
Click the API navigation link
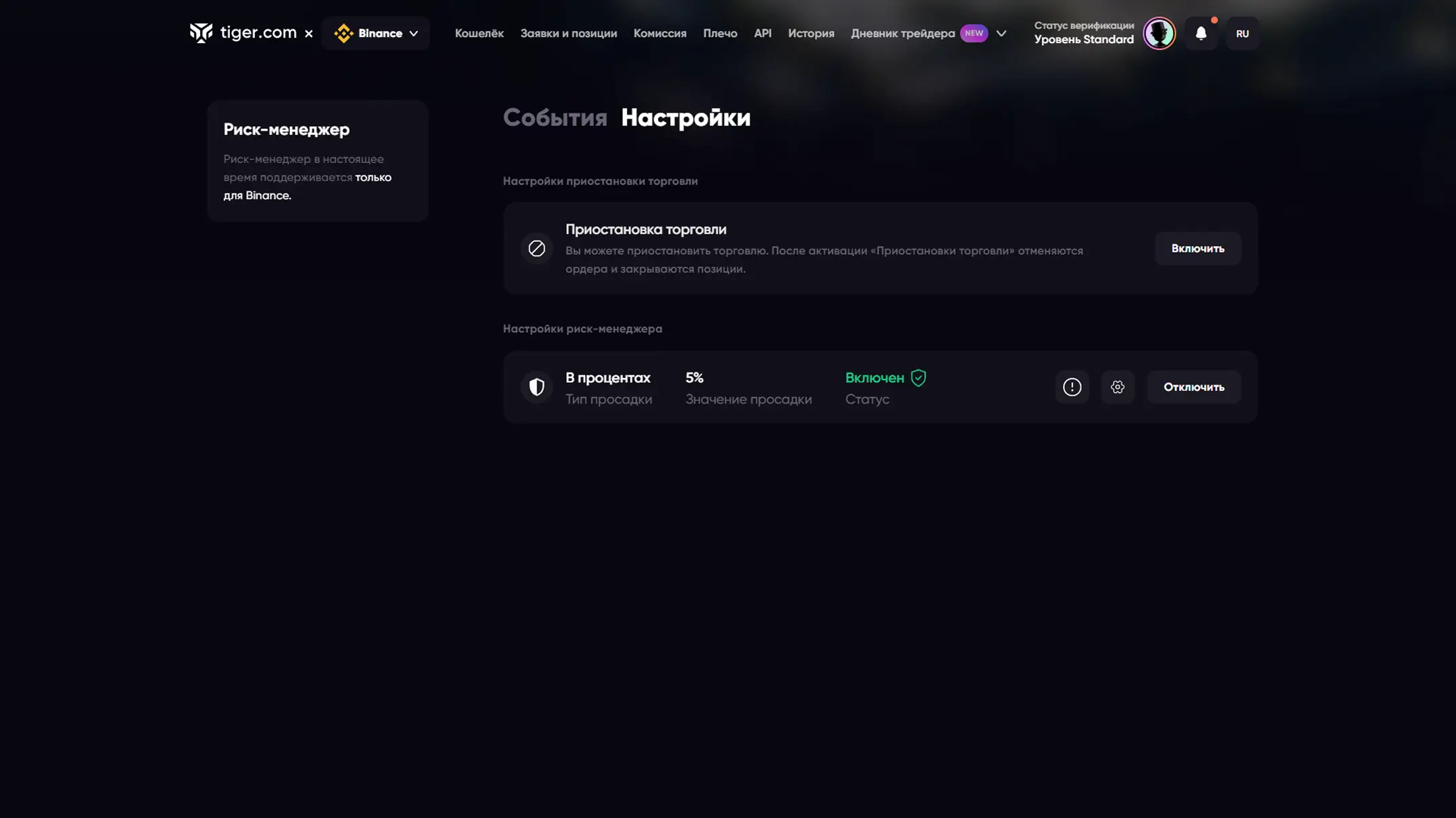click(x=762, y=34)
